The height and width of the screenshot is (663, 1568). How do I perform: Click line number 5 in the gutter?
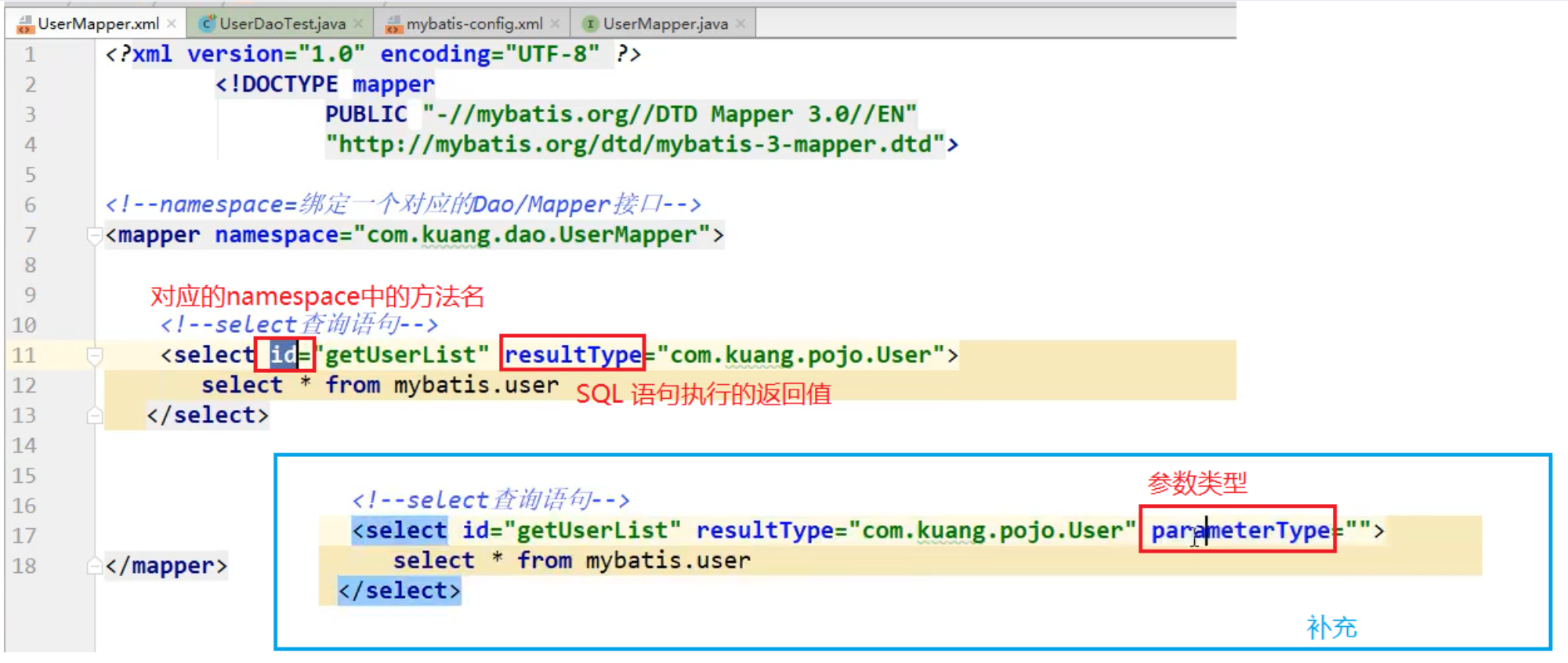point(30,175)
